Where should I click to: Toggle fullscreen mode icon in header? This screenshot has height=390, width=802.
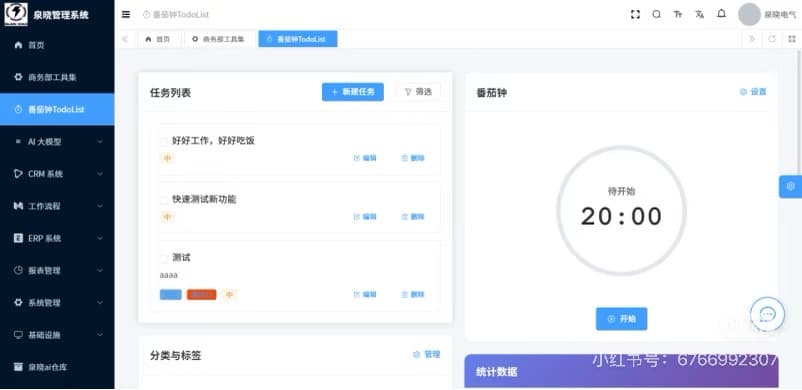click(x=635, y=14)
